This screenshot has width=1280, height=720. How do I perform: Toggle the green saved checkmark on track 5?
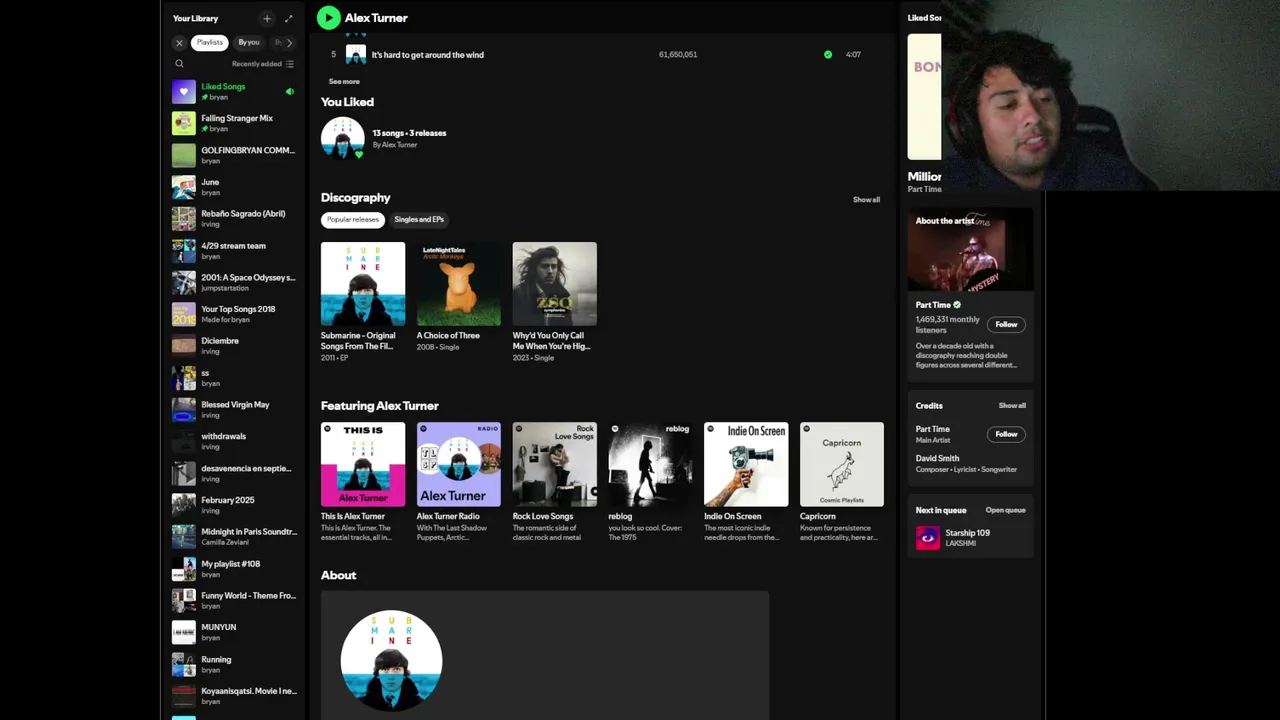pos(828,54)
